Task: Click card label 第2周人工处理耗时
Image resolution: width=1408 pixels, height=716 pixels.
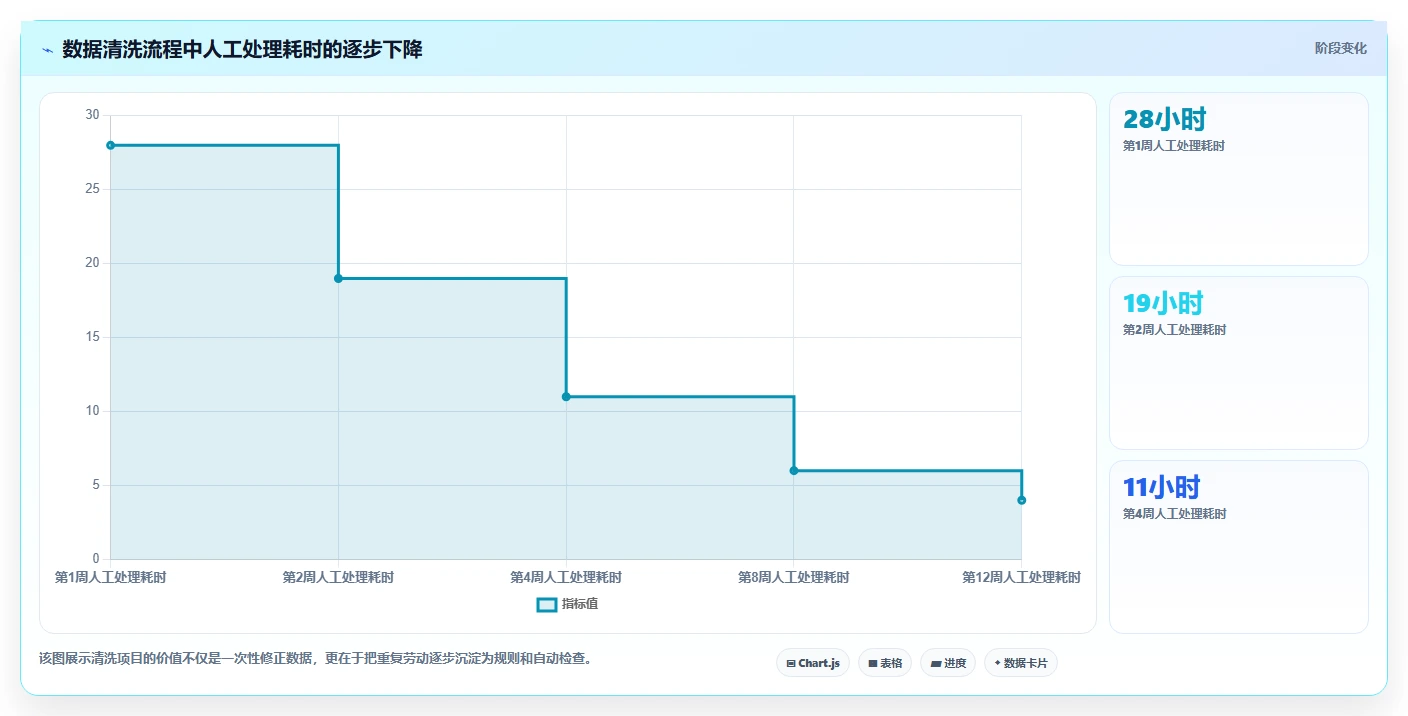Action: (1174, 330)
